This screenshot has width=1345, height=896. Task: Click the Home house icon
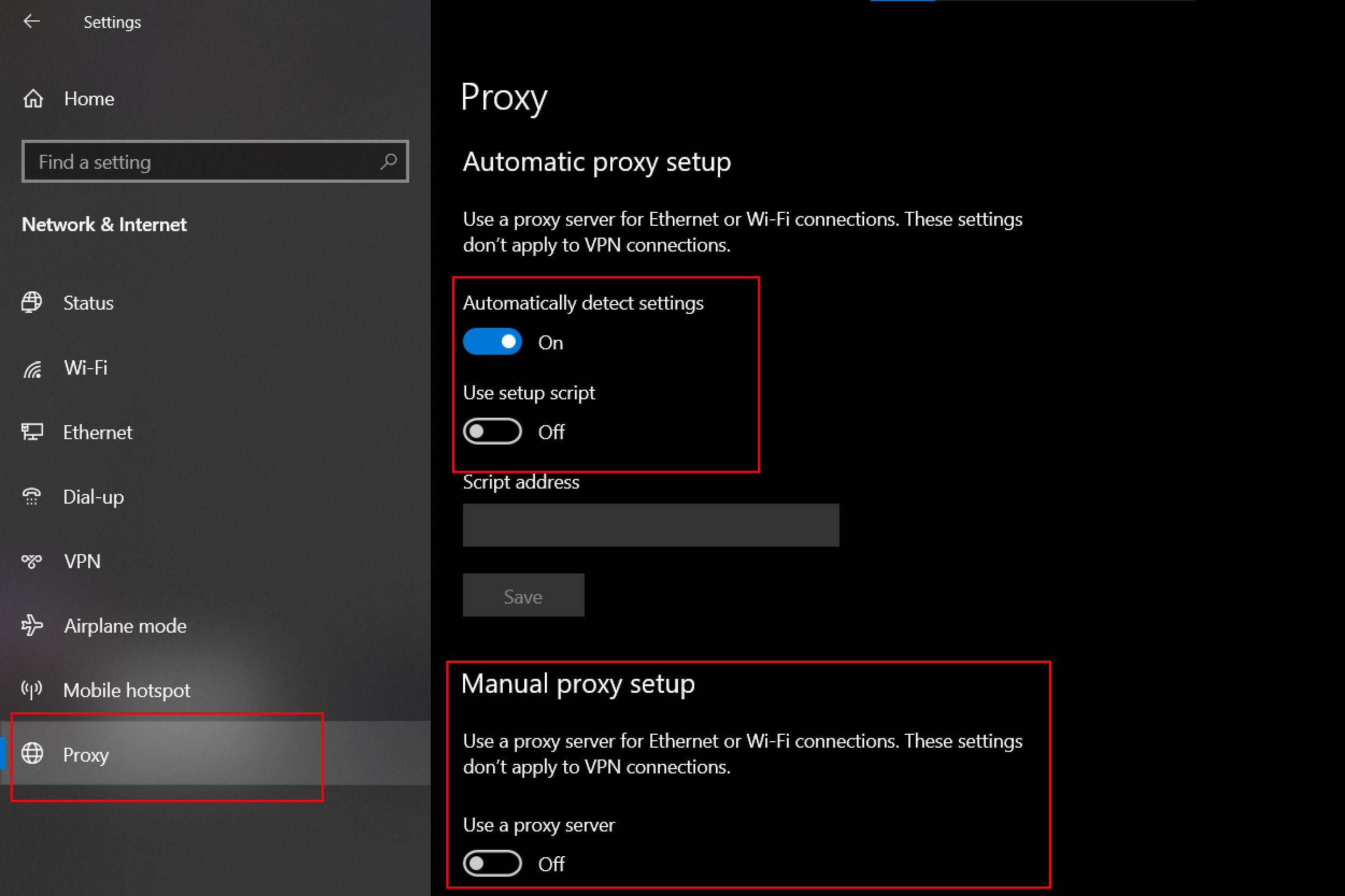tap(33, 99)
